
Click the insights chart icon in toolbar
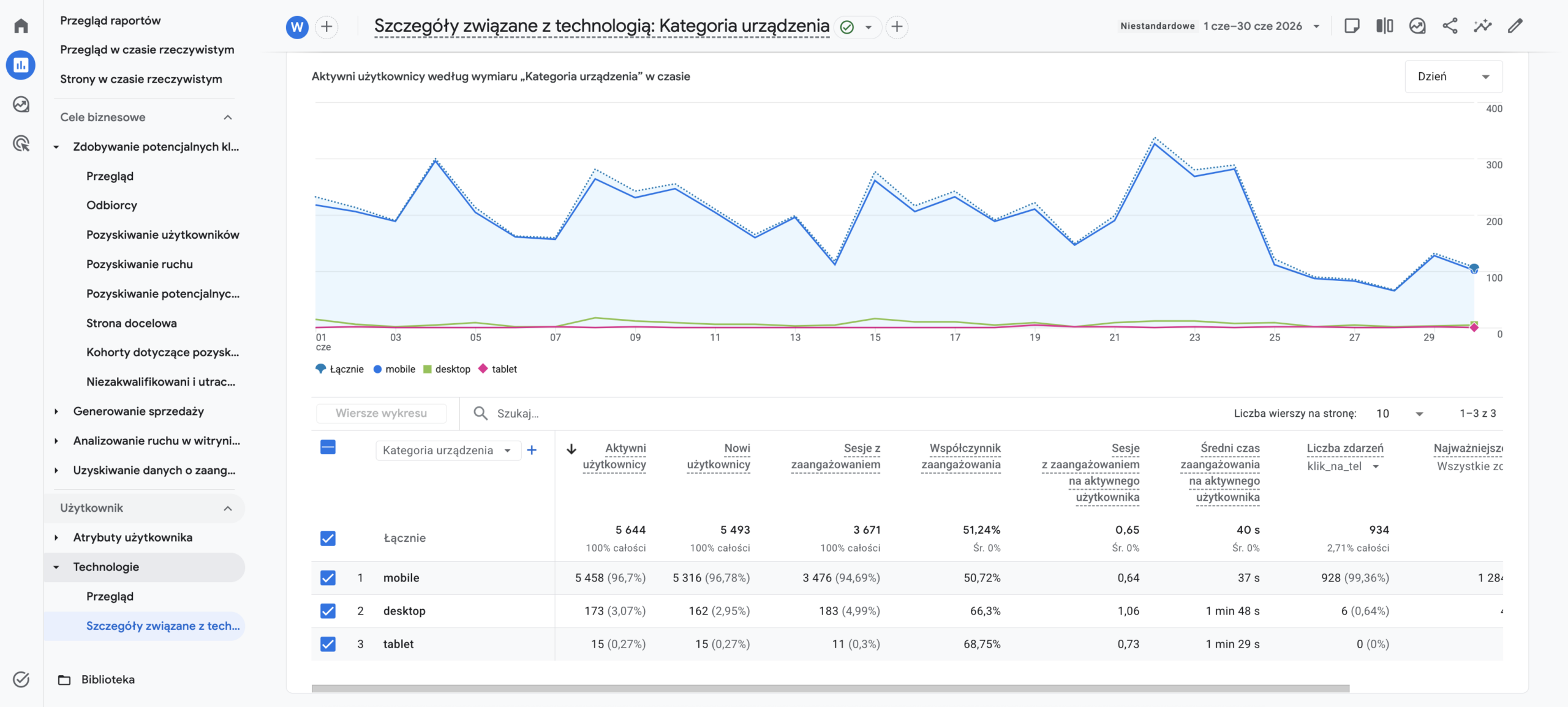[1417, 26]
